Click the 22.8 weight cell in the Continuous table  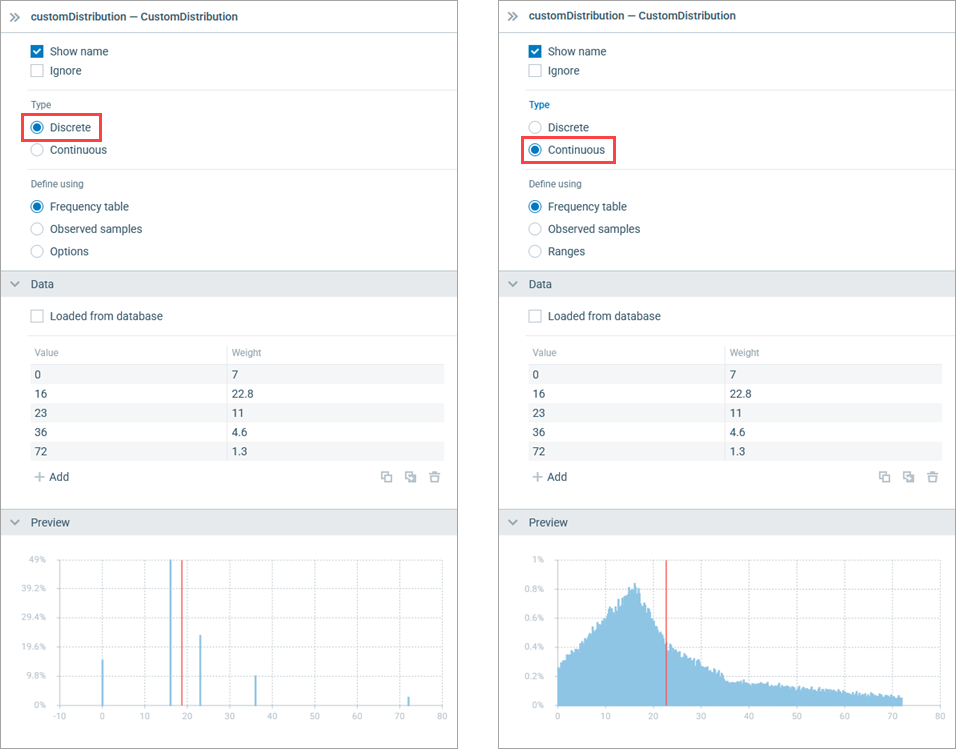pos(743,394)
